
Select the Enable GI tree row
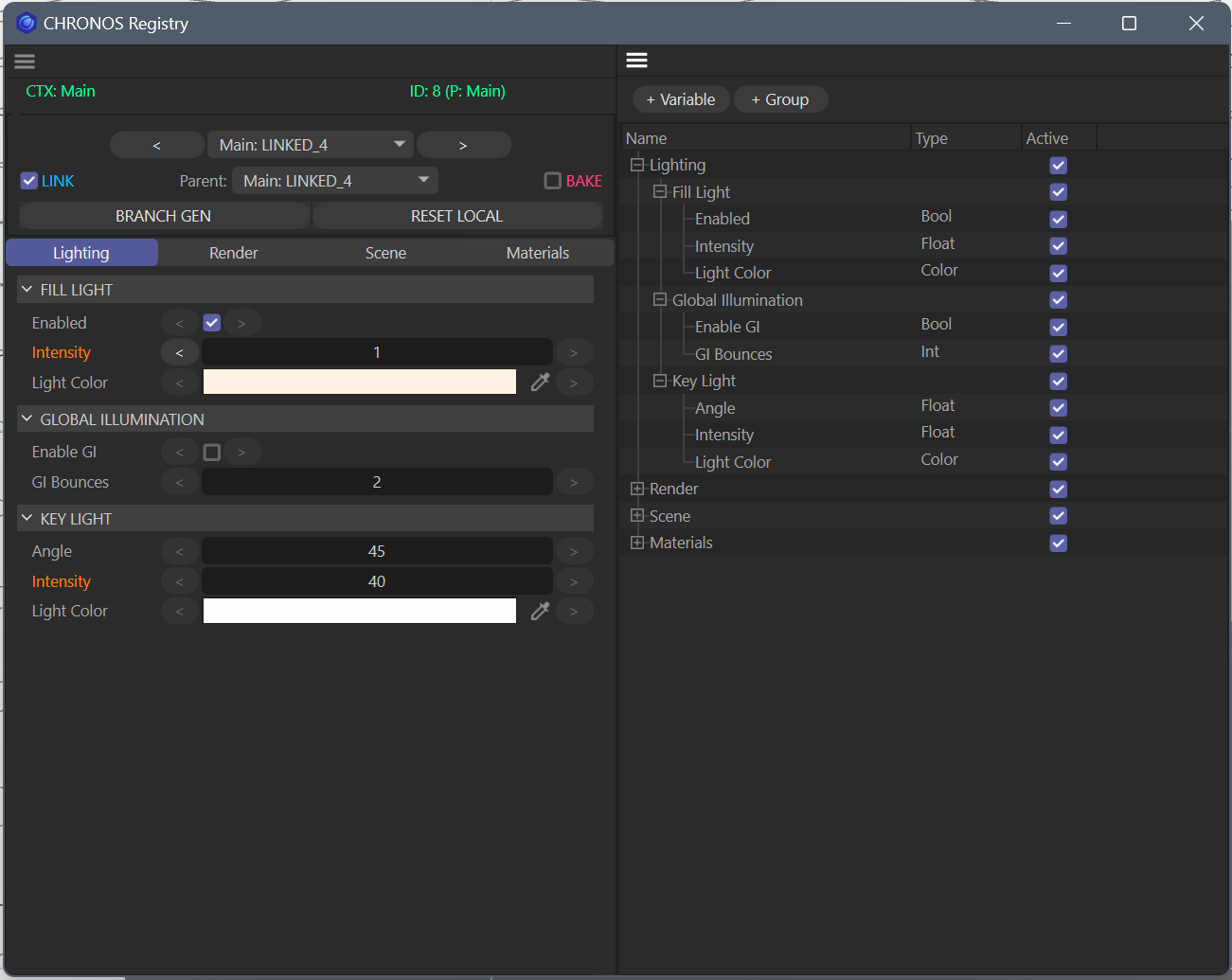pos(924,327)
